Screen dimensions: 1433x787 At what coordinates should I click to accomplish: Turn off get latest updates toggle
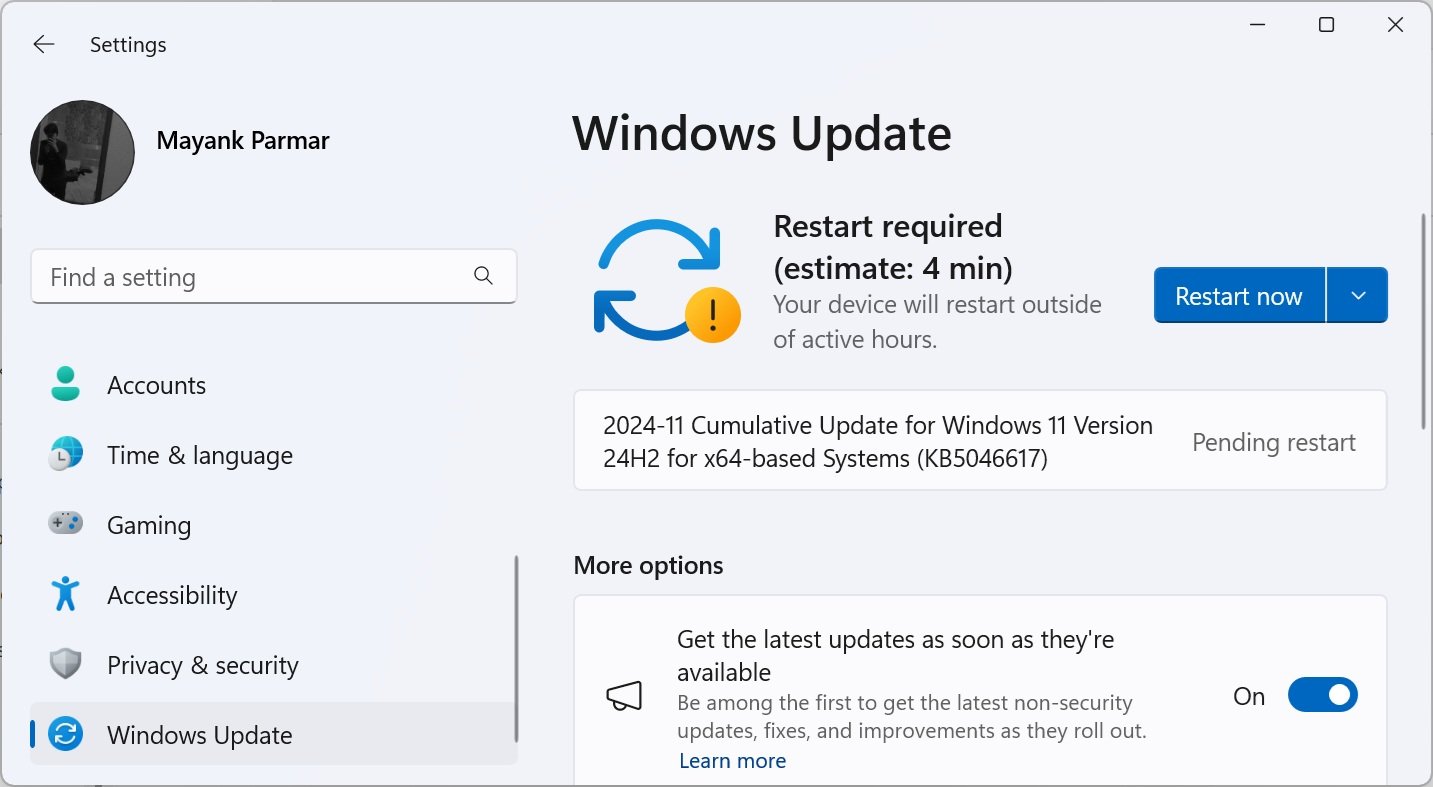point(1322,695)
